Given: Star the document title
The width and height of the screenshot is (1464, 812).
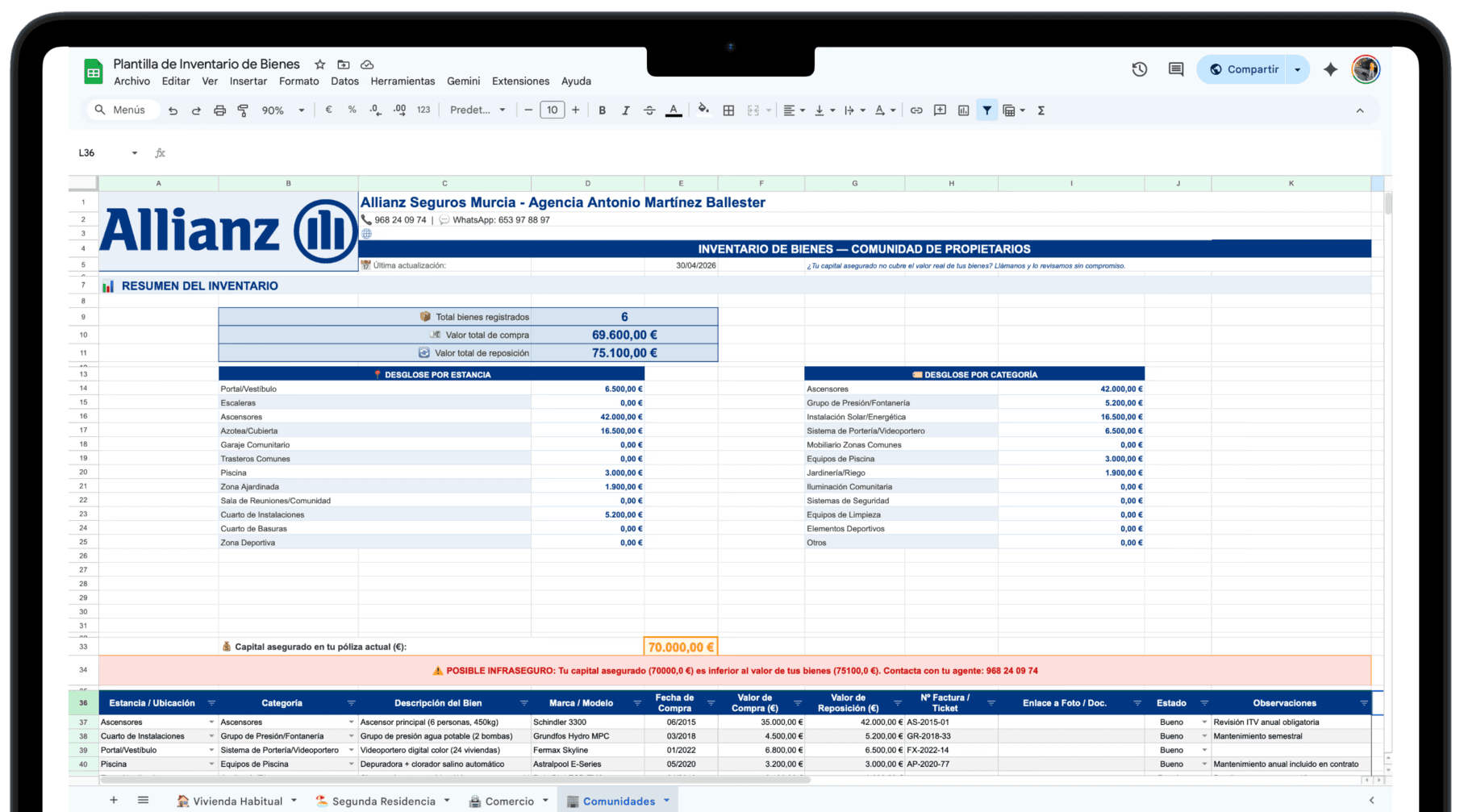Looking at the screenshot, I should pyautogui.click(x=319, y=65).
